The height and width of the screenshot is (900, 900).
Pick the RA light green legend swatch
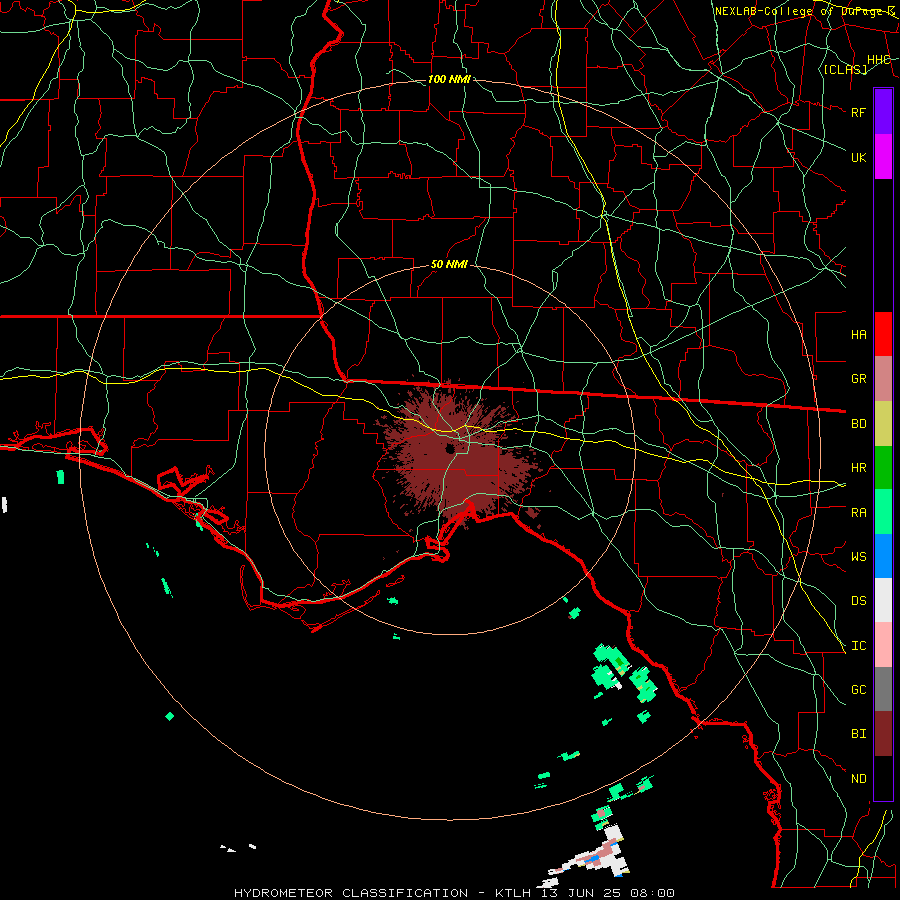[x=883, y=512]
